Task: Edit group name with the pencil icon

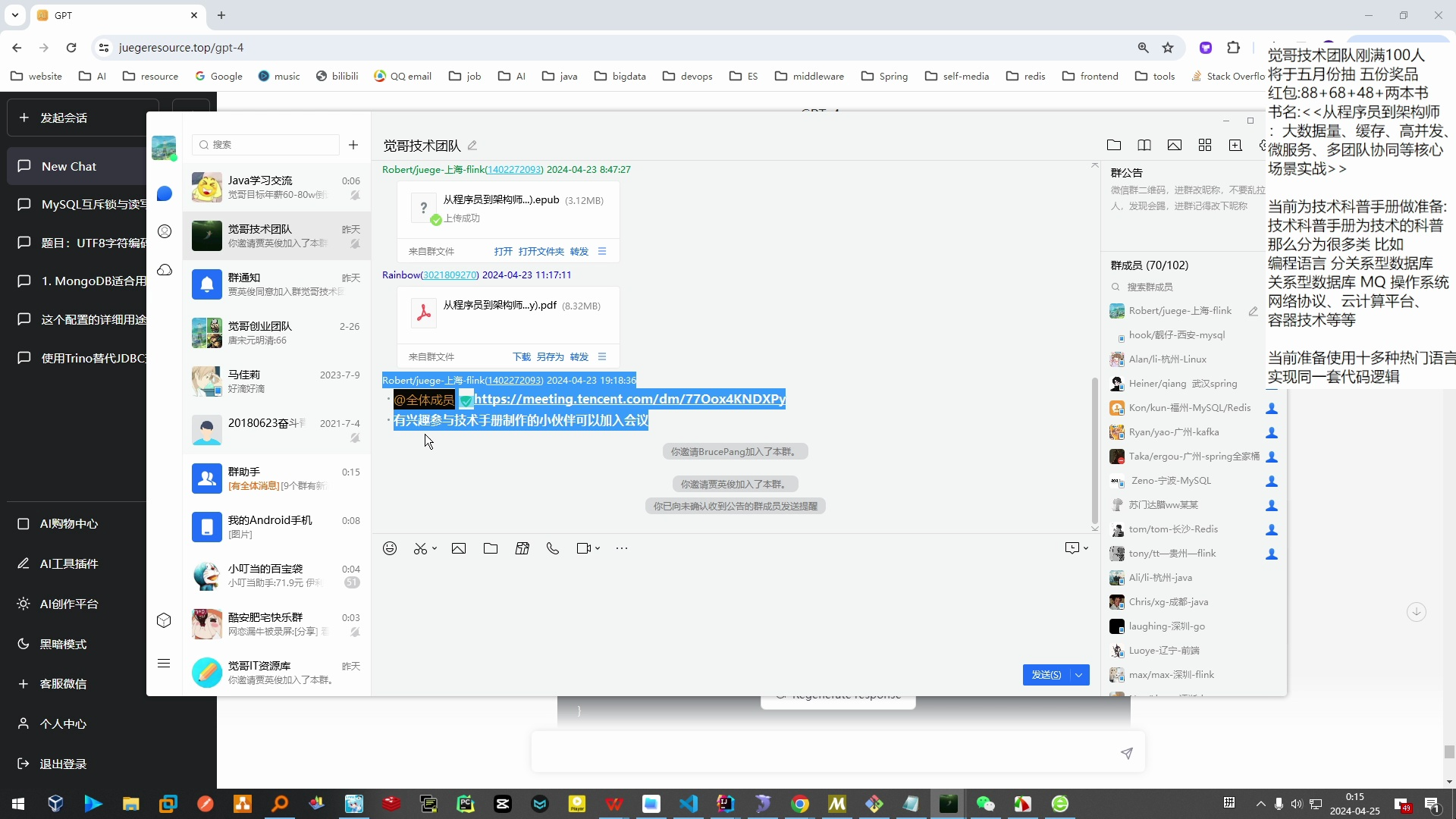Action: click(472, 145)
